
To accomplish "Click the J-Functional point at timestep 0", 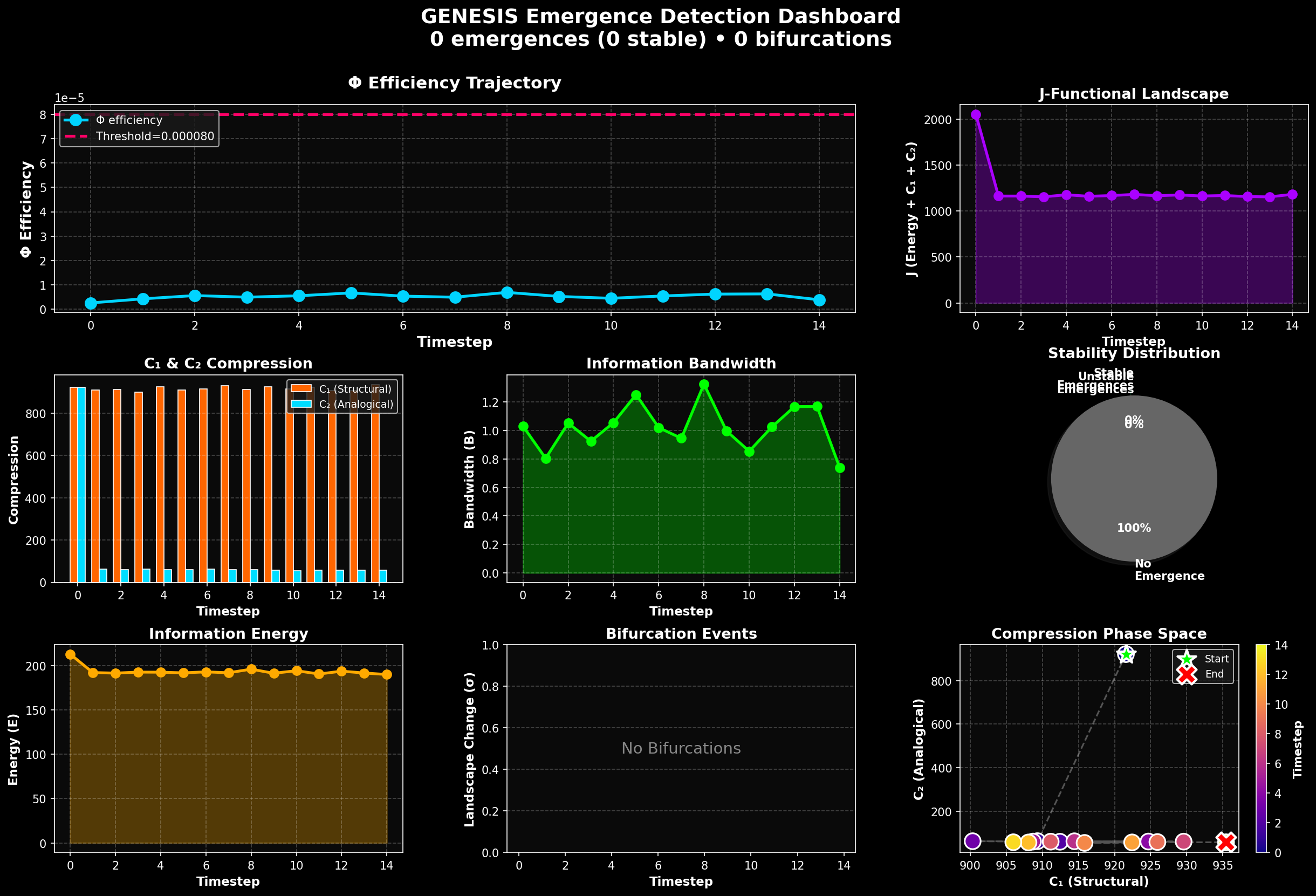I will (976, 114).
